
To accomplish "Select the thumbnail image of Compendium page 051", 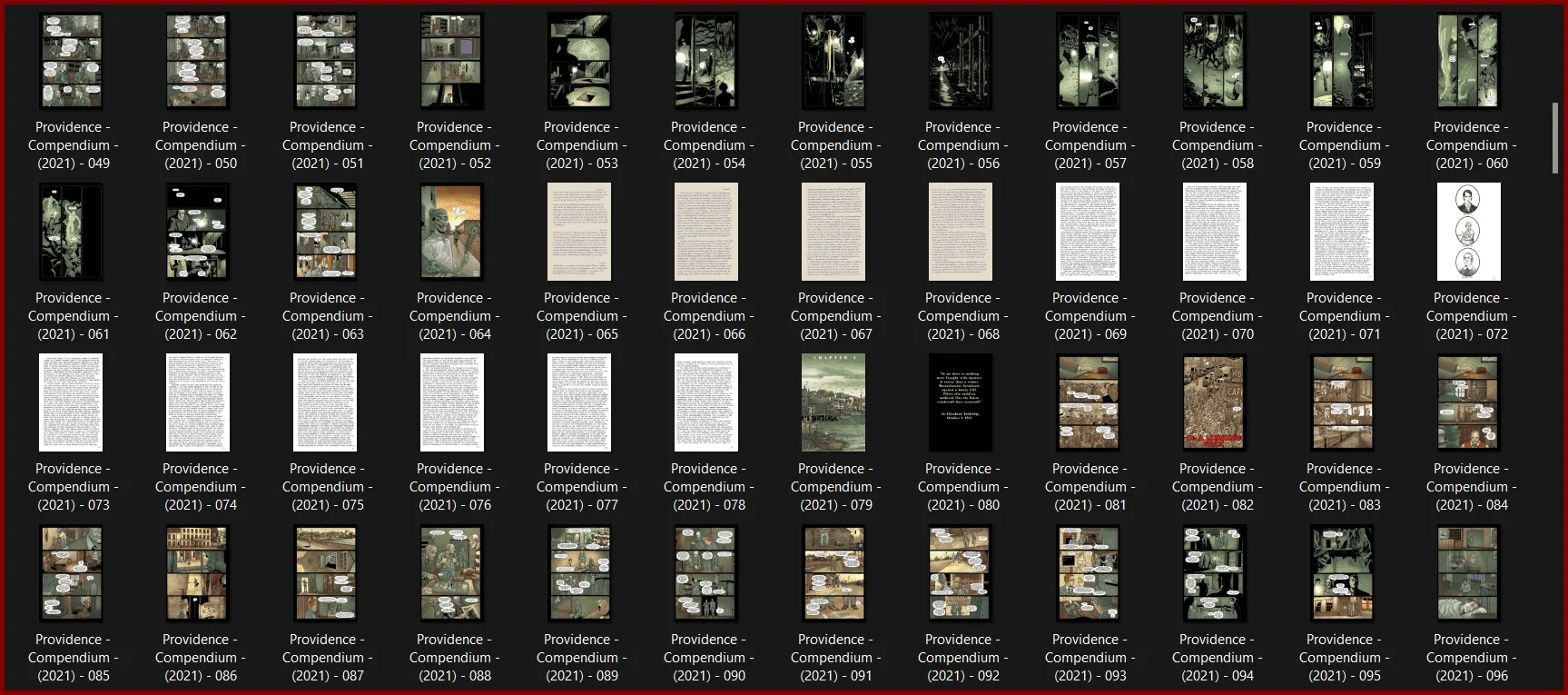I will tap(325, 61).
